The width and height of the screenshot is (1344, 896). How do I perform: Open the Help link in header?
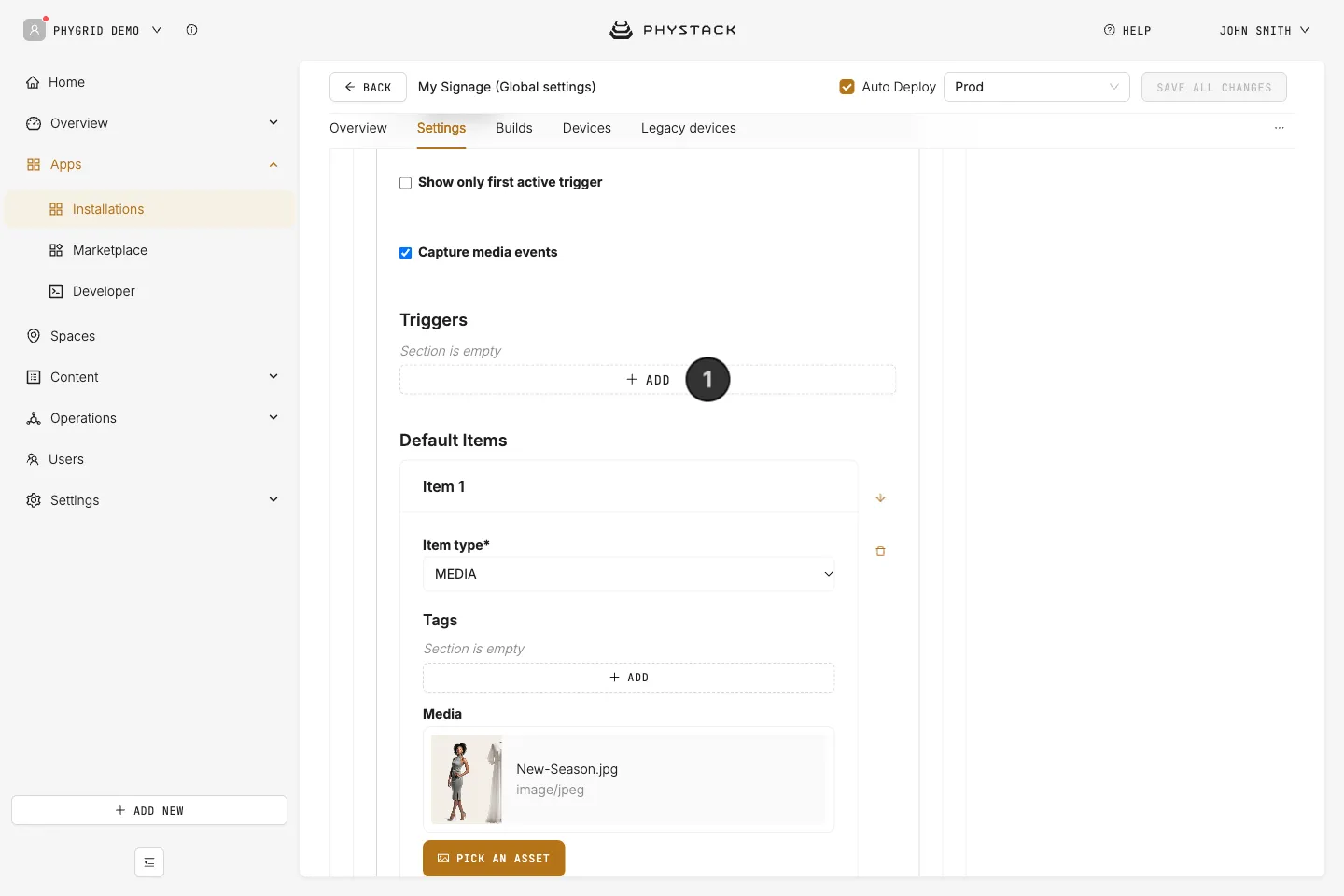1127,30
